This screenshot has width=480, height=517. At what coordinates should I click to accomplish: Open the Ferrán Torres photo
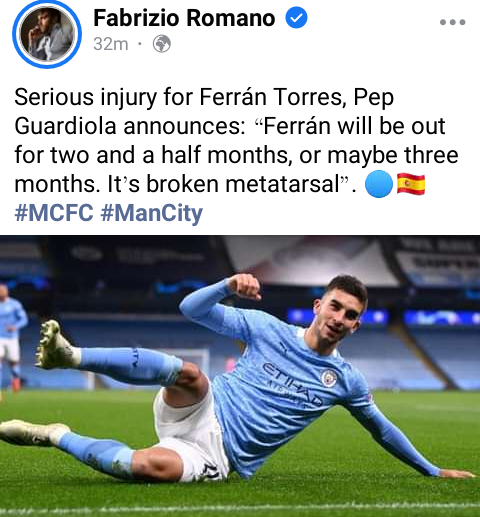(240, 376)
